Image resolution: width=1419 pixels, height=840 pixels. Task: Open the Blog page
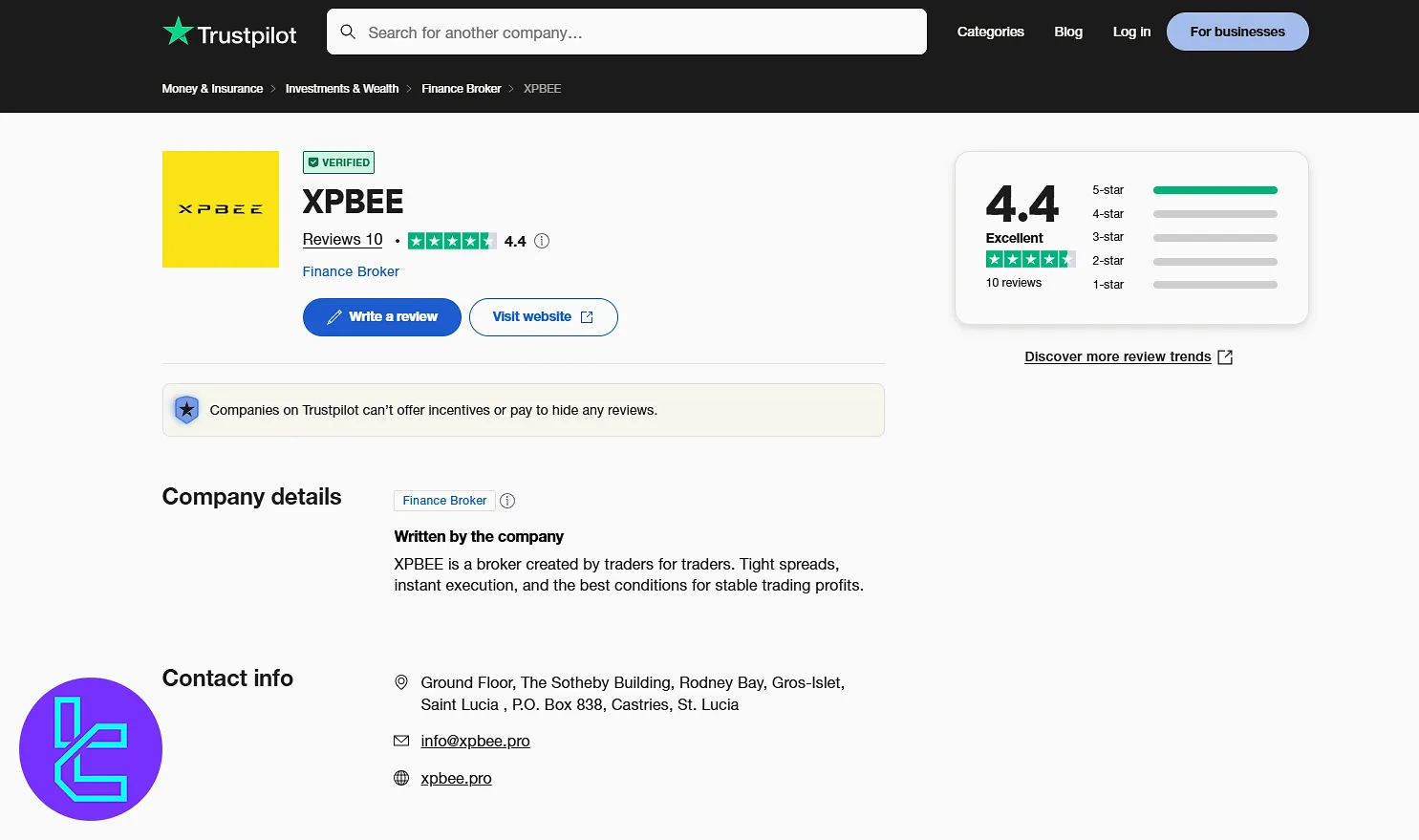[x=1068, y=32]
